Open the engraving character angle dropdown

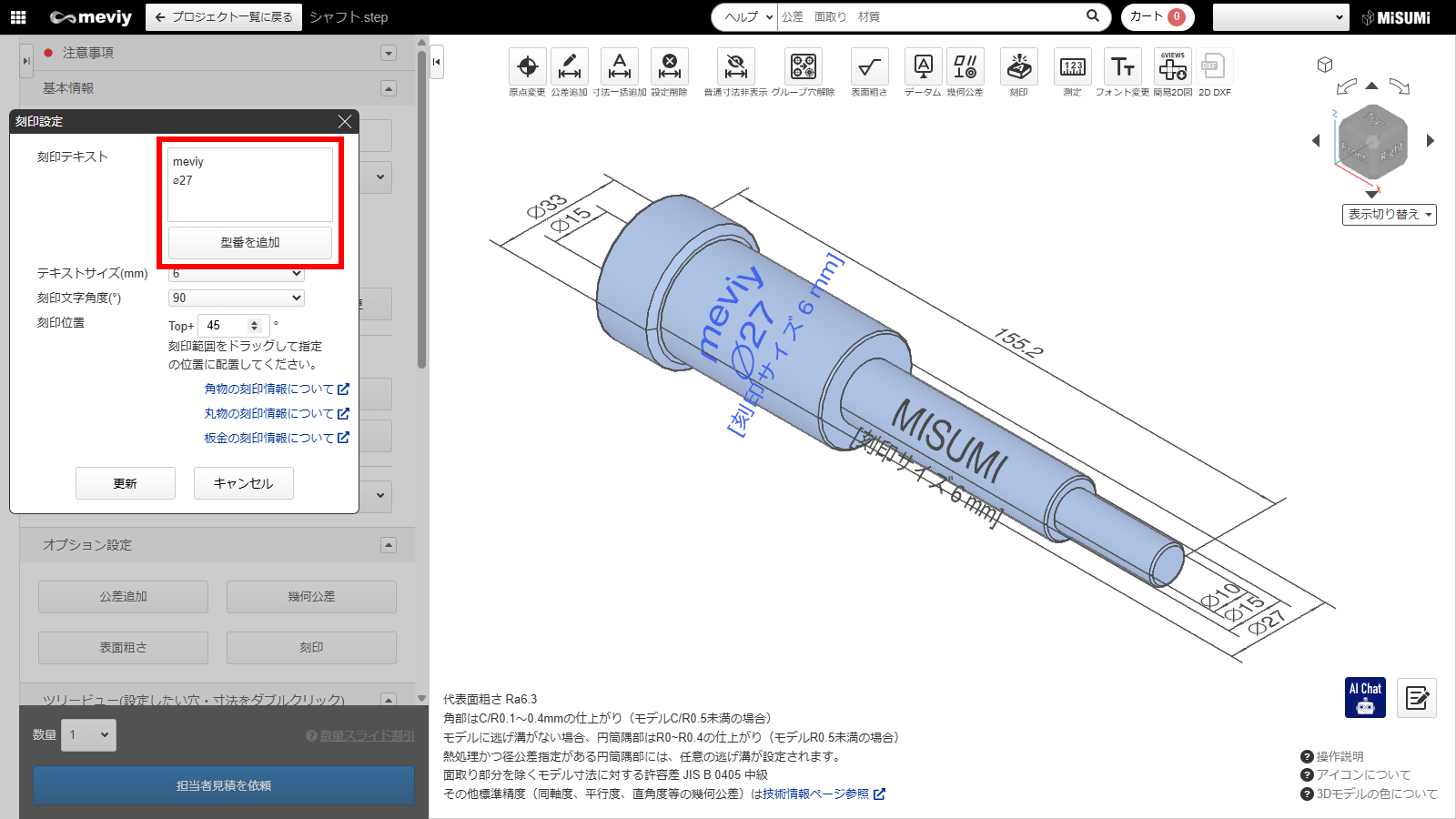click(x=237, y=298)
